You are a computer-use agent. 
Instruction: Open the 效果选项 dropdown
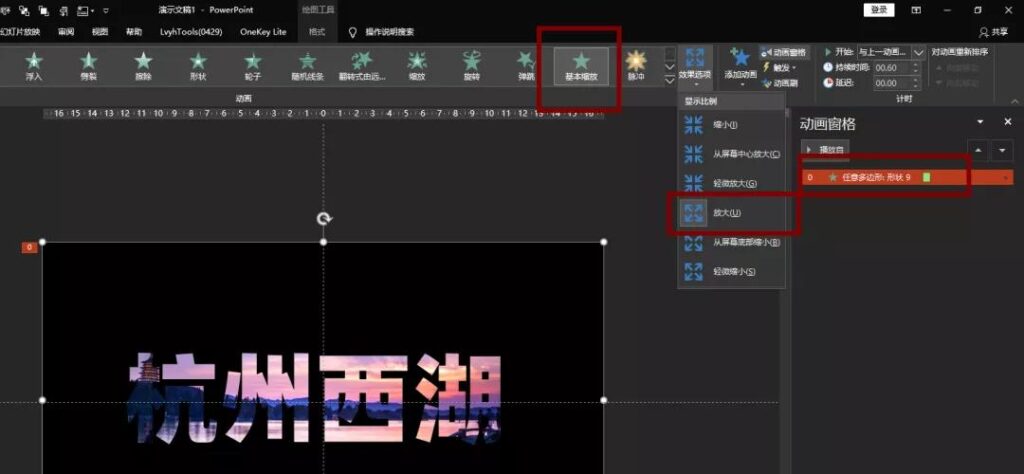695,66
